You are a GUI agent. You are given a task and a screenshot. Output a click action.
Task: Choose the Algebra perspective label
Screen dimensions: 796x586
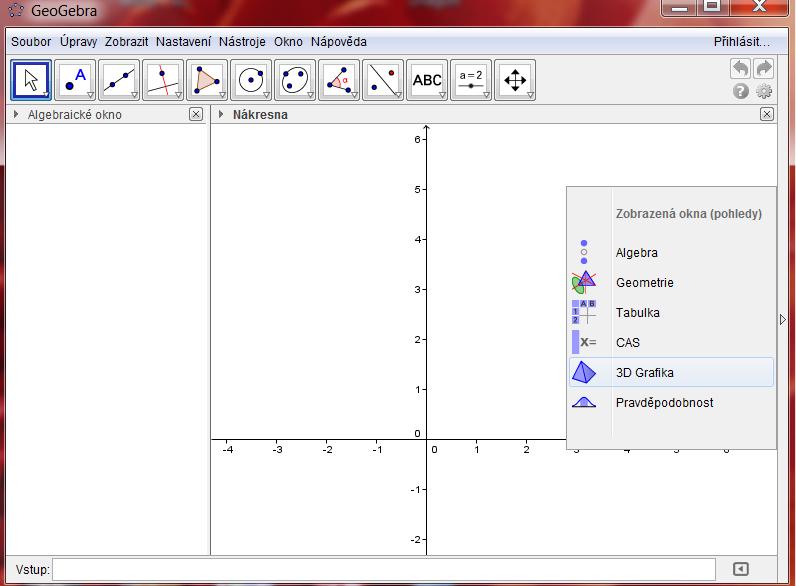[637, 252]
